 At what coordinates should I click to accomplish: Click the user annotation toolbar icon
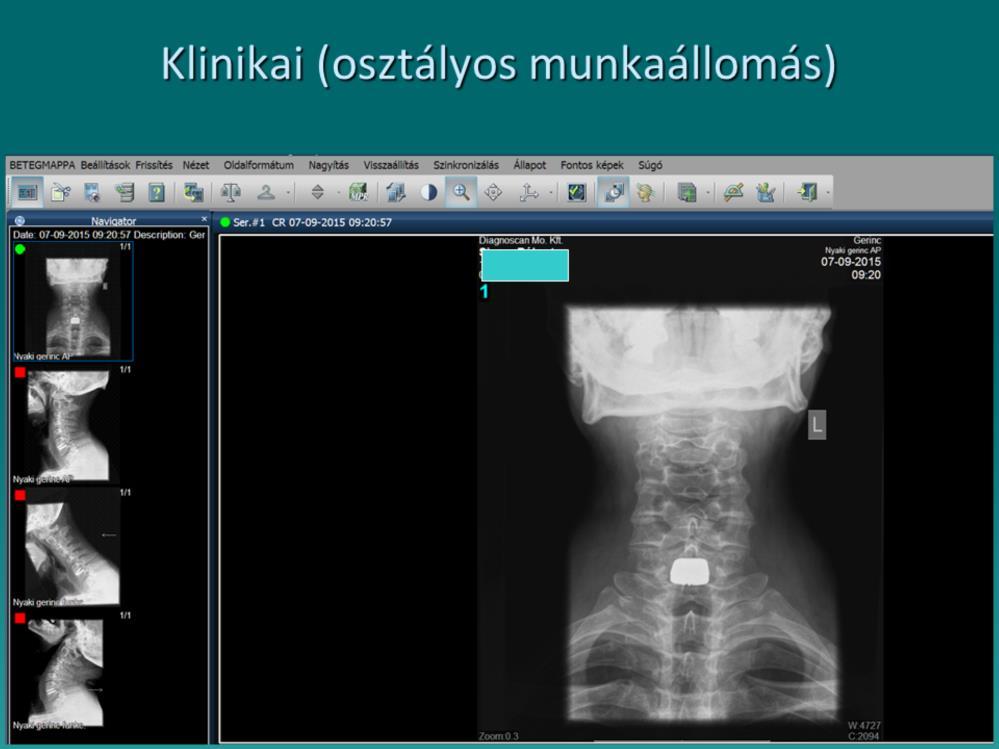pos(765,192)
